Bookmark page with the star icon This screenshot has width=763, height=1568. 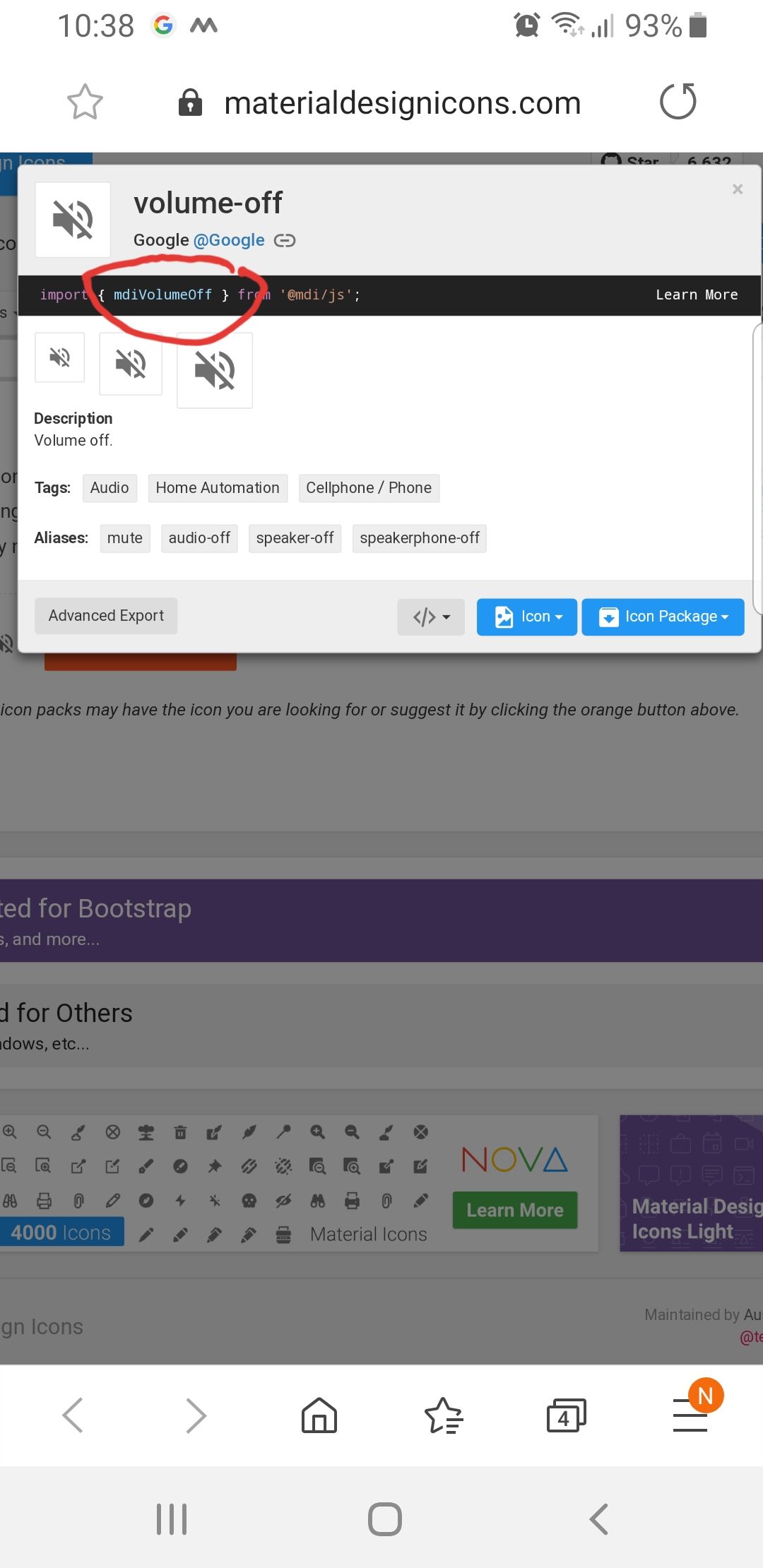[x=85, y=102]
